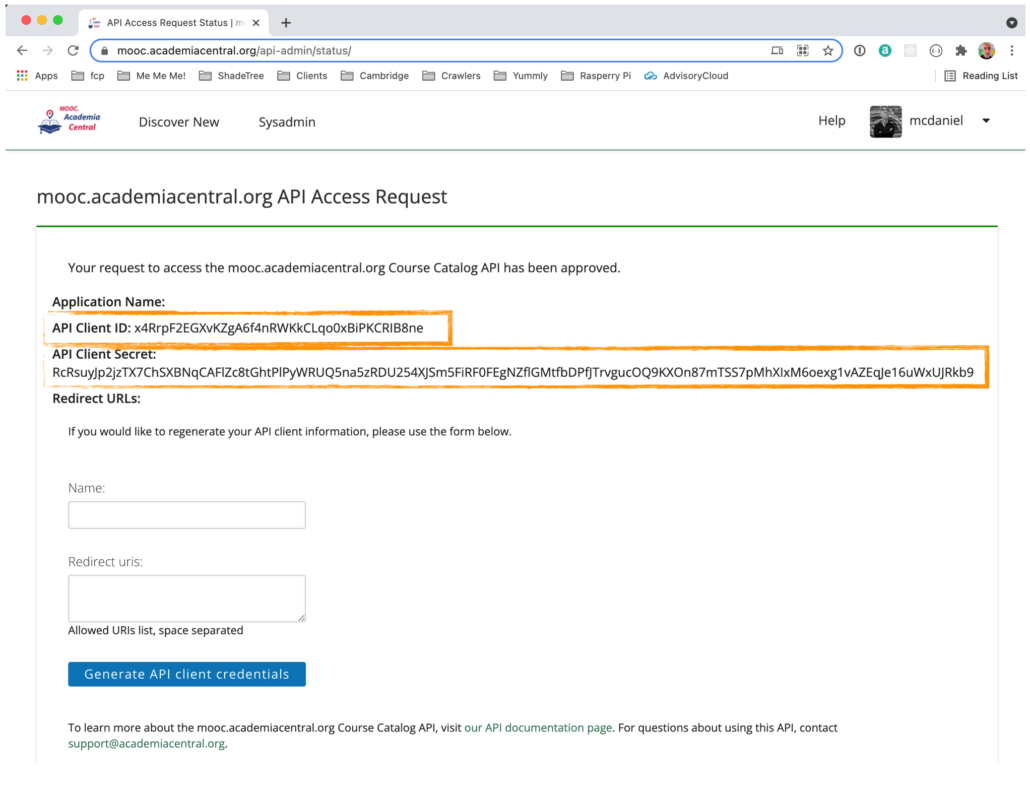Go back with the browser back arrow
Screen dimensions: 1030x788
(22, 51)
